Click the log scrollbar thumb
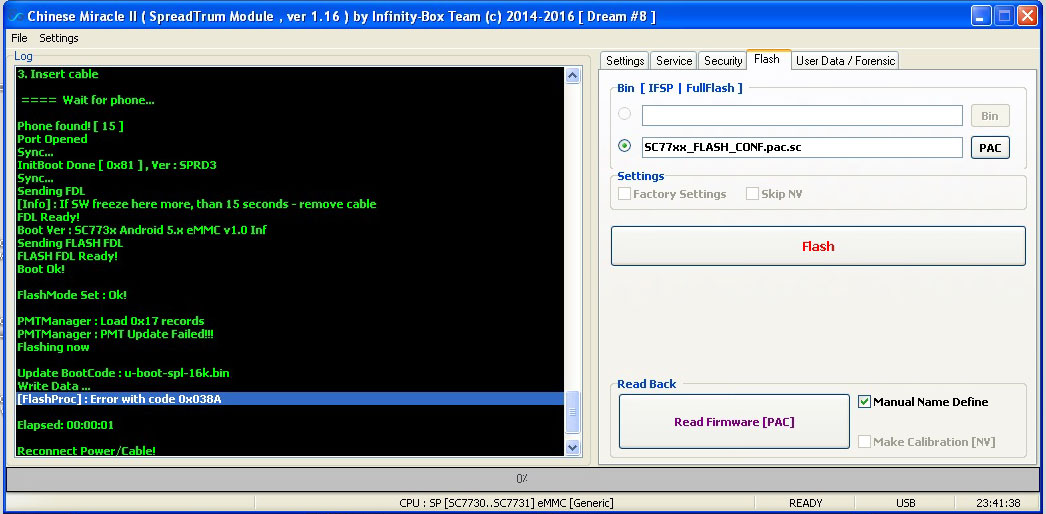This screenshot has width=1046, height=514. tap(572, 413)
